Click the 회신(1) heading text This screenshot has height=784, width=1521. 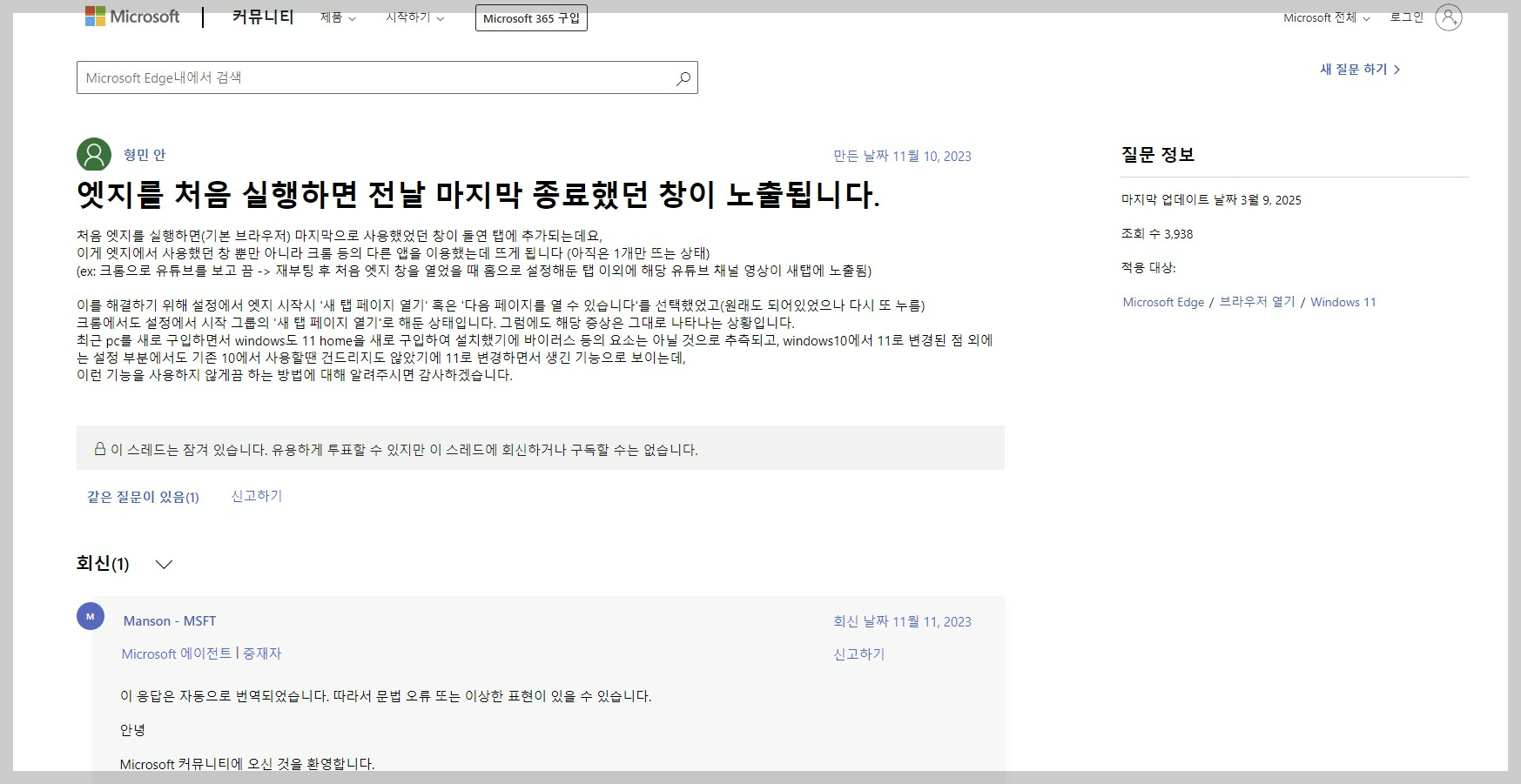(103, 564)
